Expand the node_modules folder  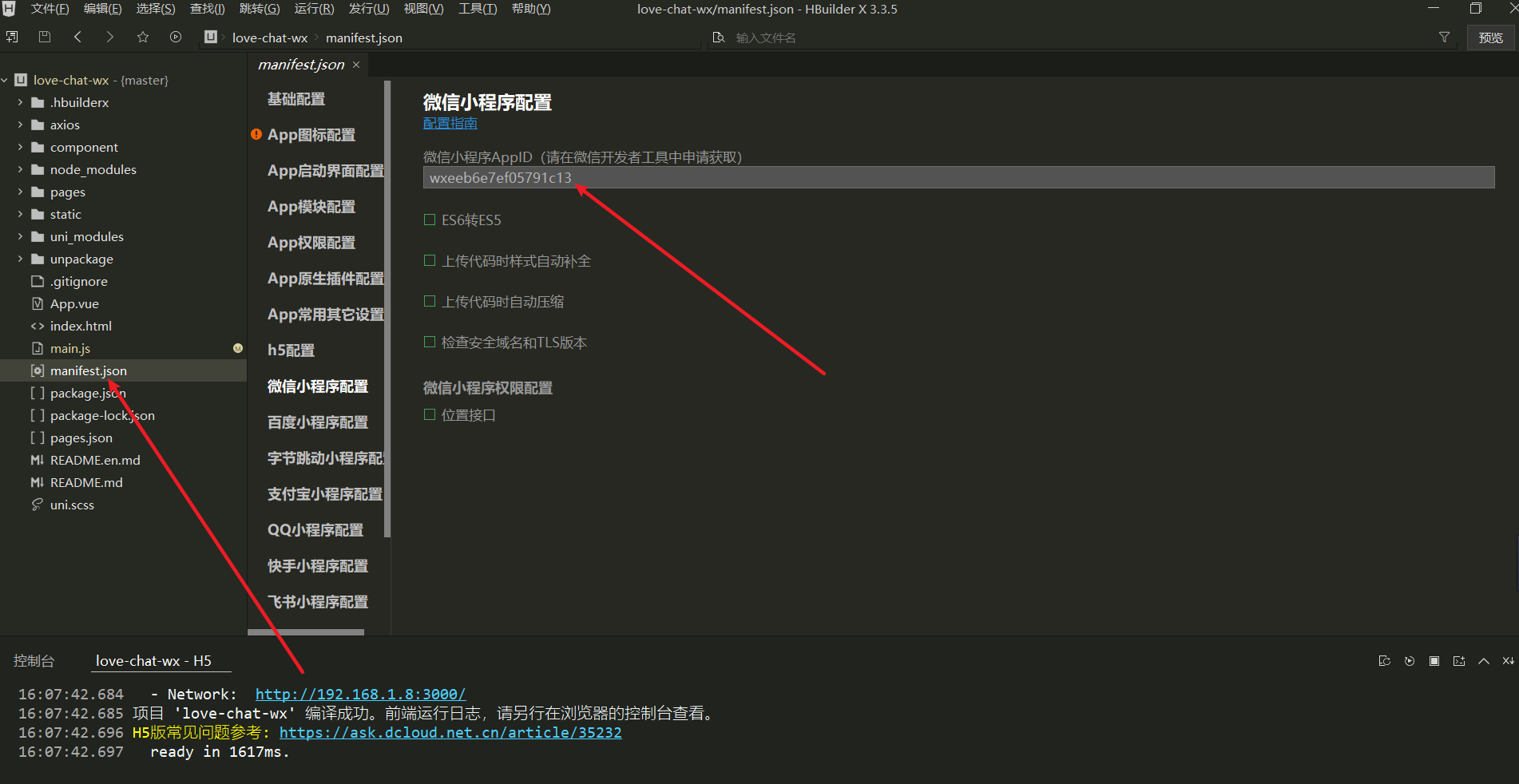20,169
